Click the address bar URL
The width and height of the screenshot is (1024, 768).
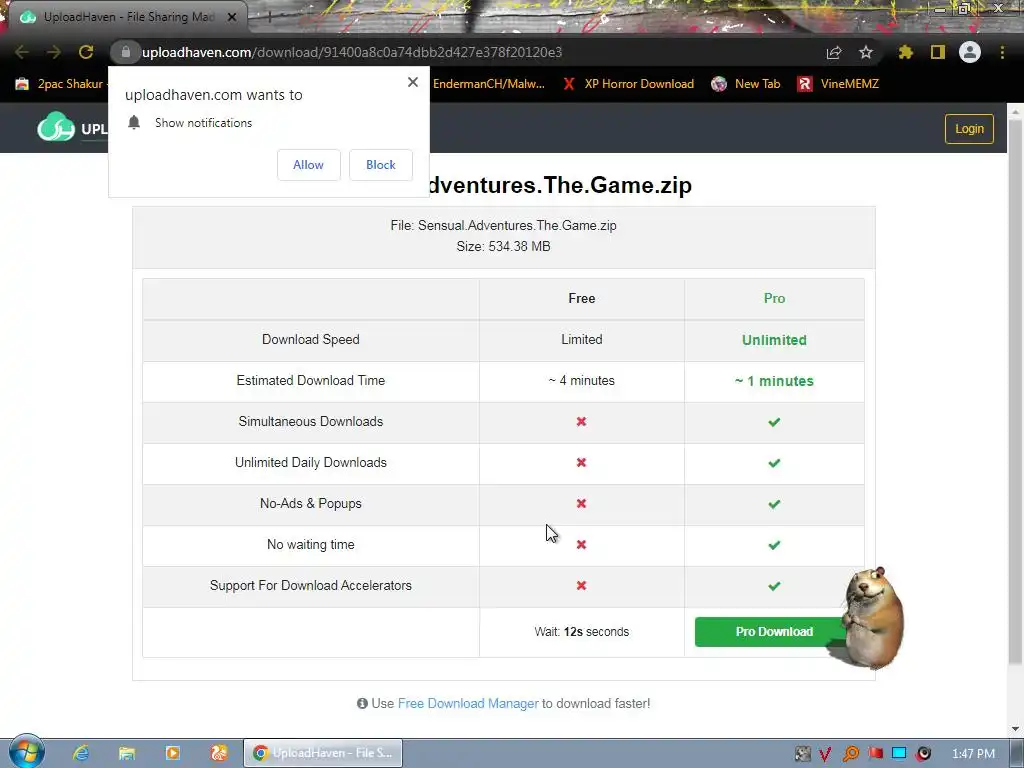pos(352,52)
